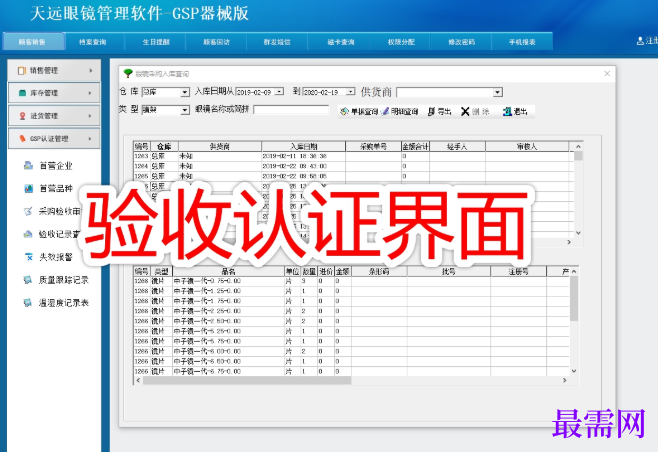Click the 退出 exit icon

click(507, 111)
